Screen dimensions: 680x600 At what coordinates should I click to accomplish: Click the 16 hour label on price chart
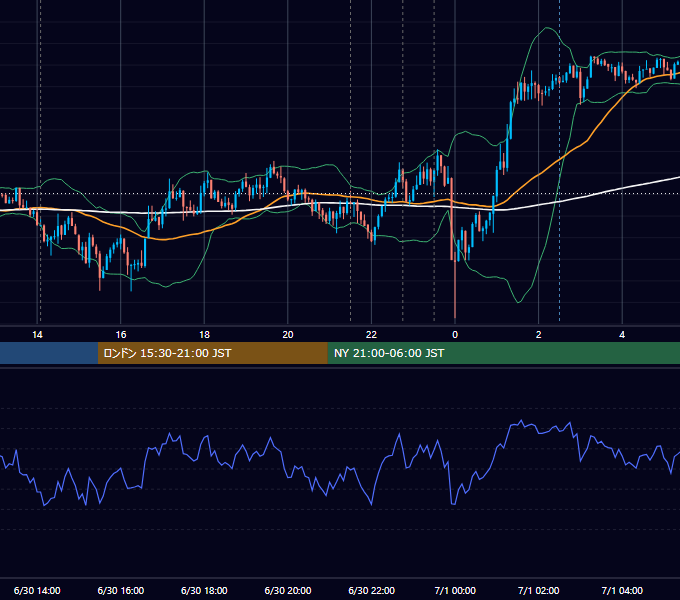121,335
